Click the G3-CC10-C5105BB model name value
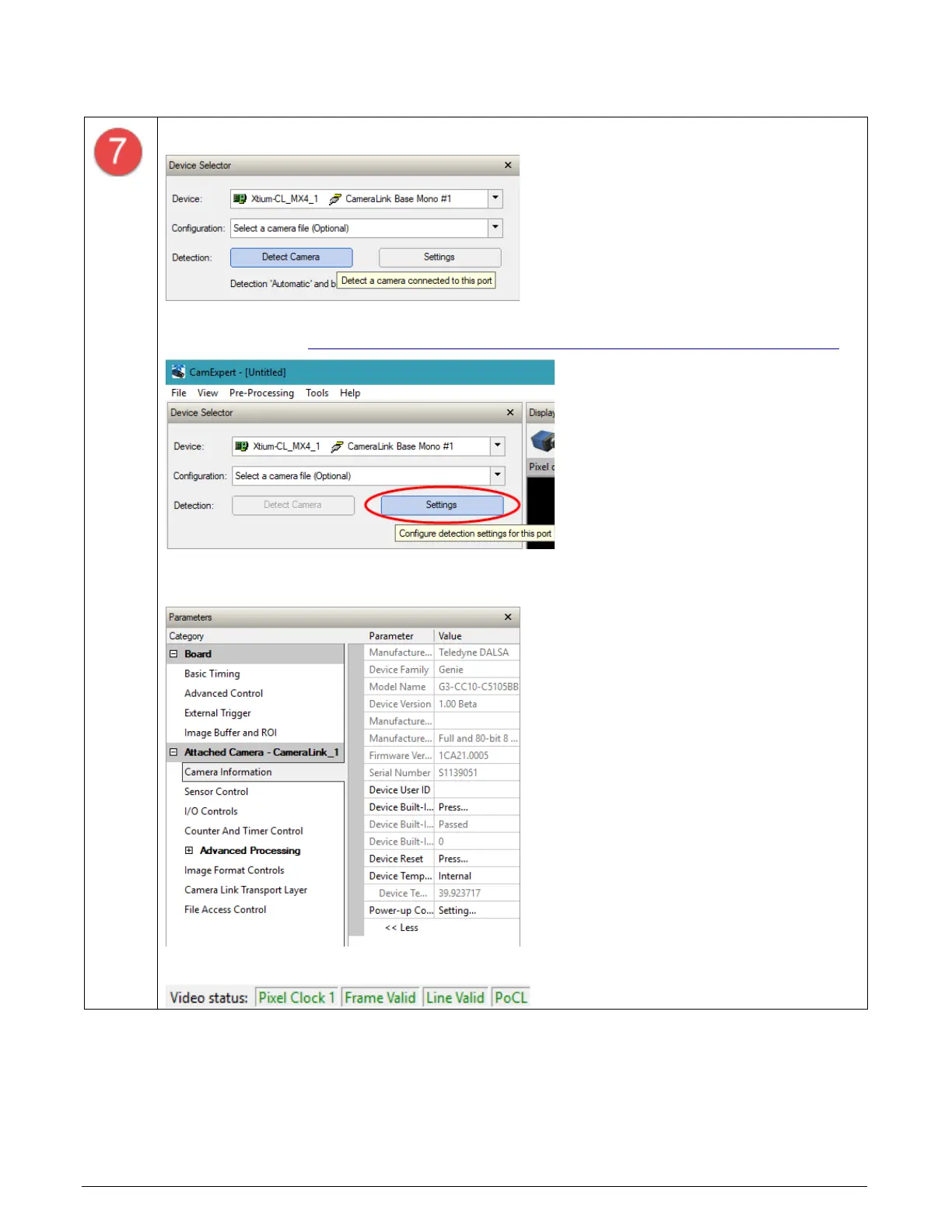This screenshot has height=1232, width=952. (478, 686)
